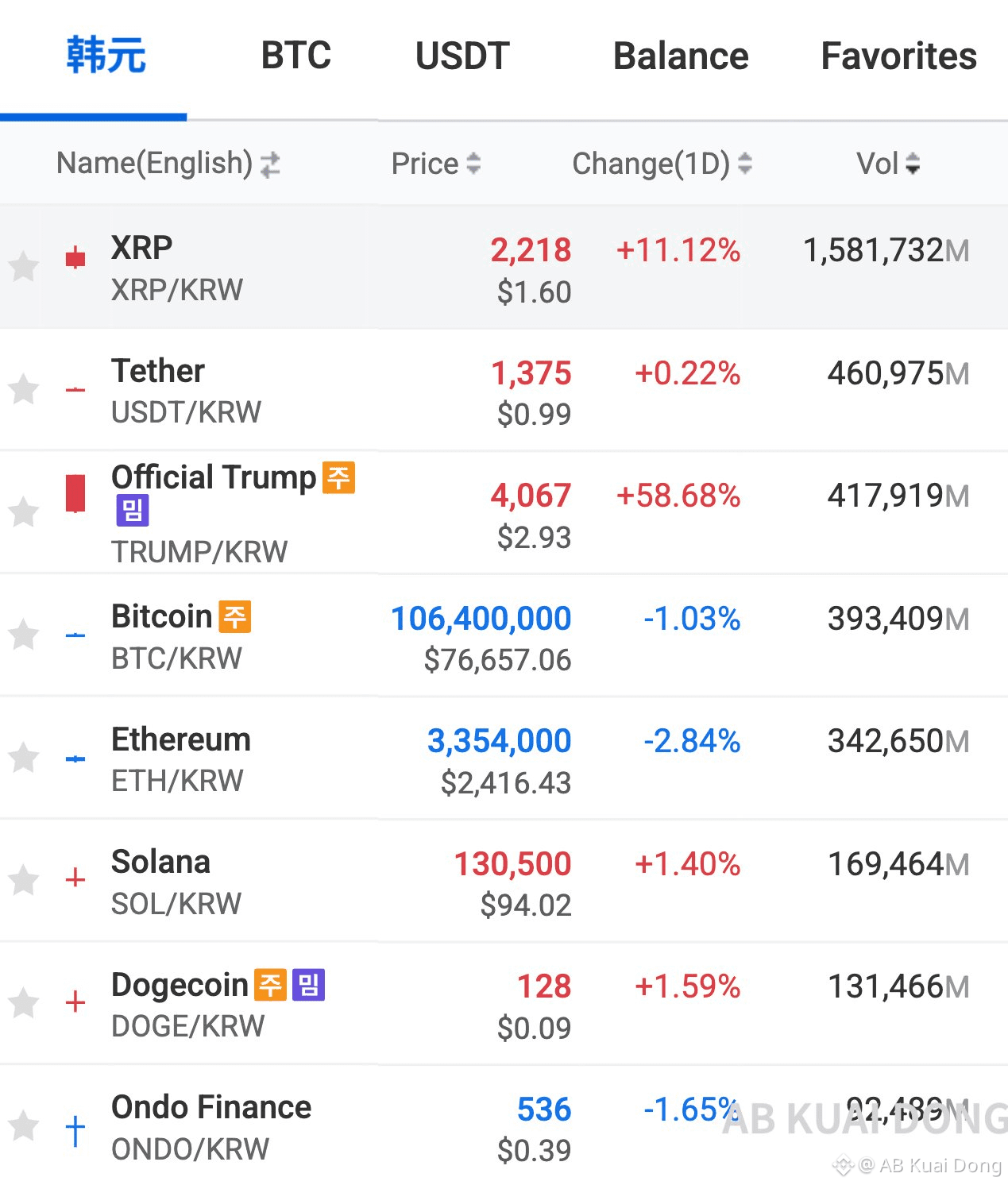The width and height of the screenshot is (1008, 1185).
Task: Toggle the Tether favorite star
Action: click(x=24, y=388)
